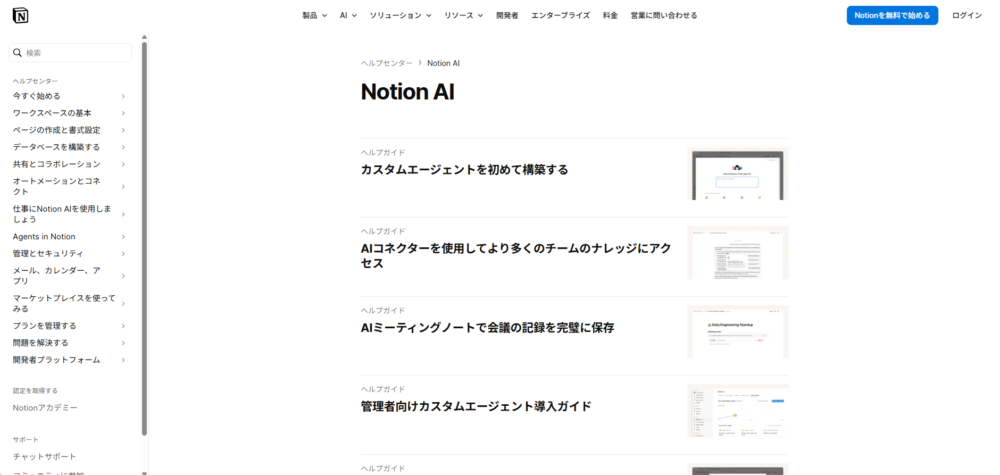Select ワークスペースの基本 sidebar item

click(52, 113)
